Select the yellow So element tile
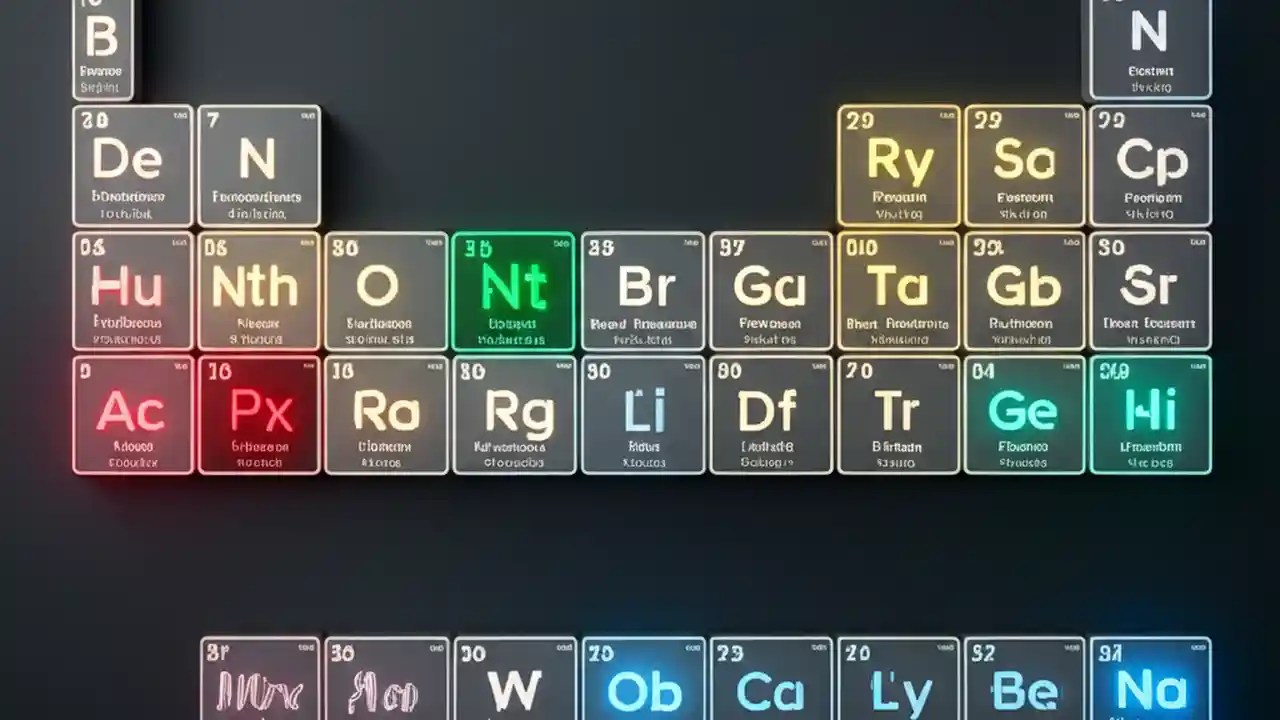 [x=1023, y=165]
